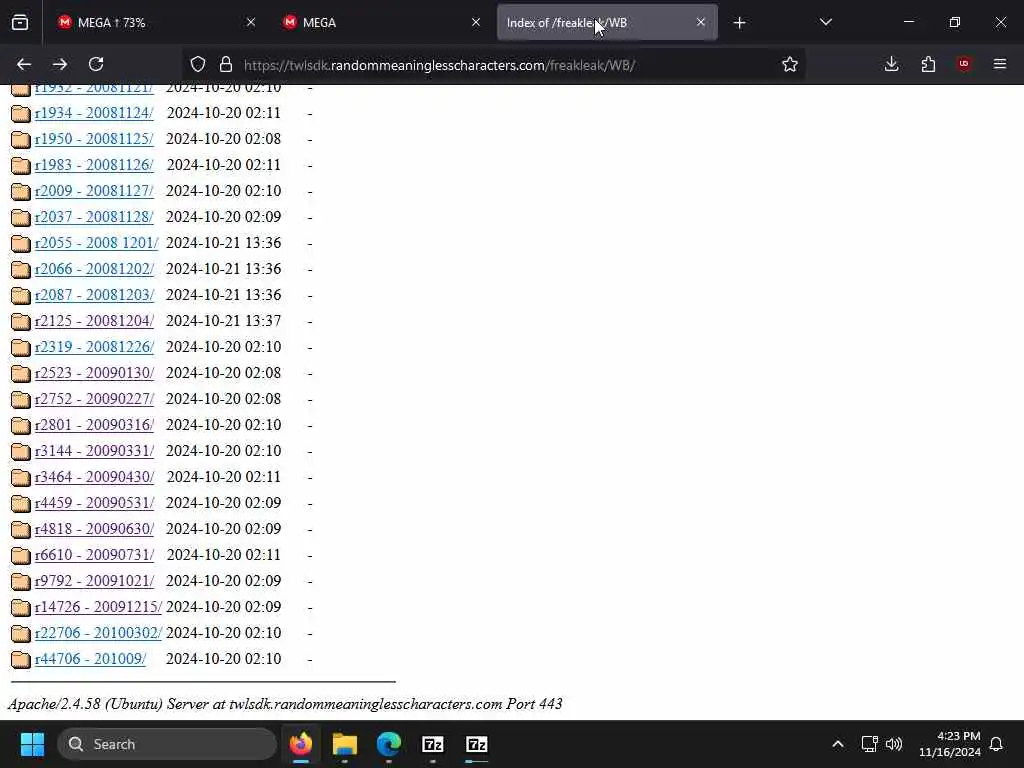Open folder link r4459 - 20090531/
This screenshot has height=768, width=1024.
click(x=95, y=503)
